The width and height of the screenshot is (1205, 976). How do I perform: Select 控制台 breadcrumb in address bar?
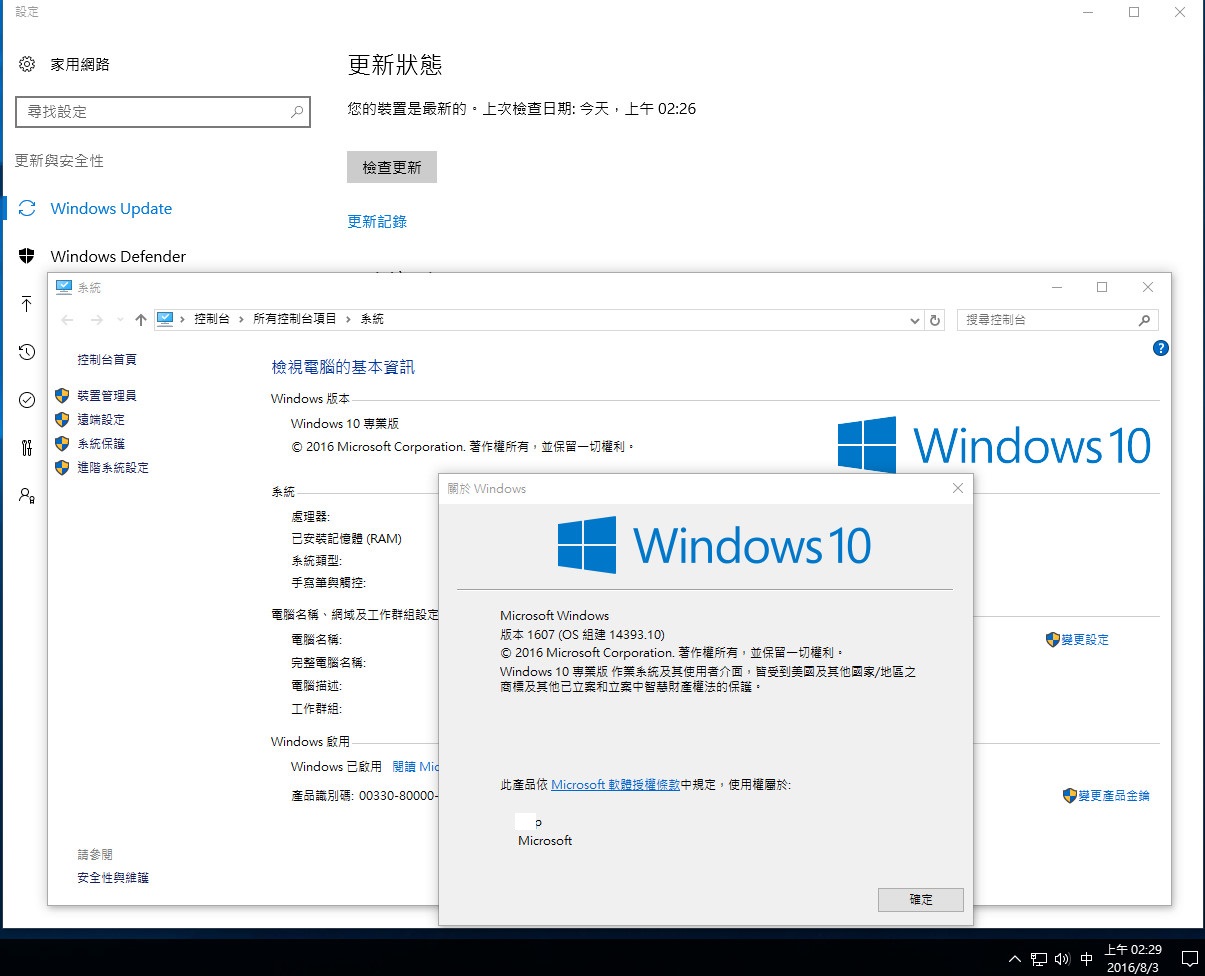[212, 319]
